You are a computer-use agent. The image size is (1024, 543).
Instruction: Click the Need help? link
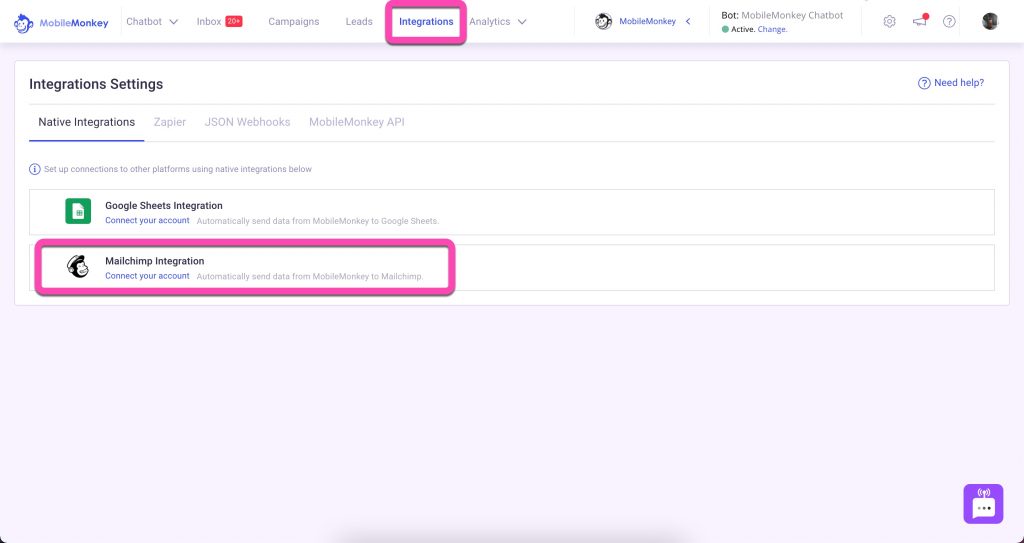(951, 83)
